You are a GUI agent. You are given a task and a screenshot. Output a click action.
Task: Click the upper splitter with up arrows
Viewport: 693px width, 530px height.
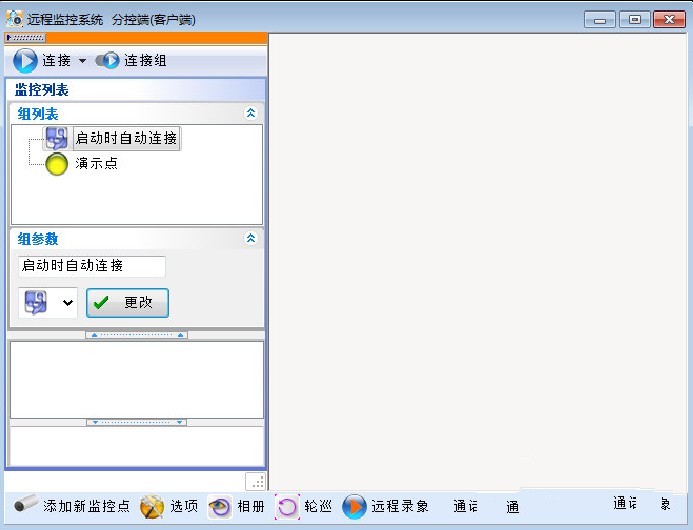[136, 335]
